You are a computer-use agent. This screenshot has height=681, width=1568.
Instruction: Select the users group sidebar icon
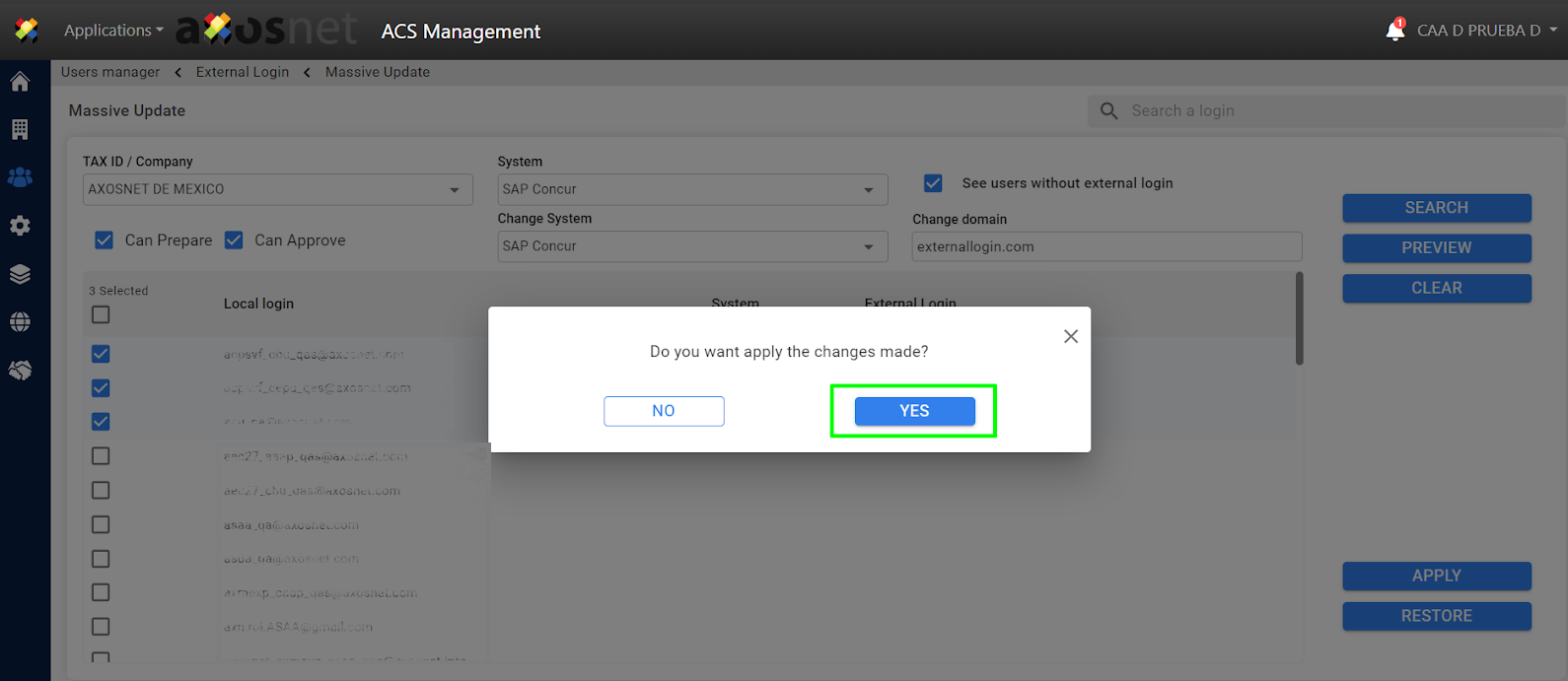tap(20, 177)
